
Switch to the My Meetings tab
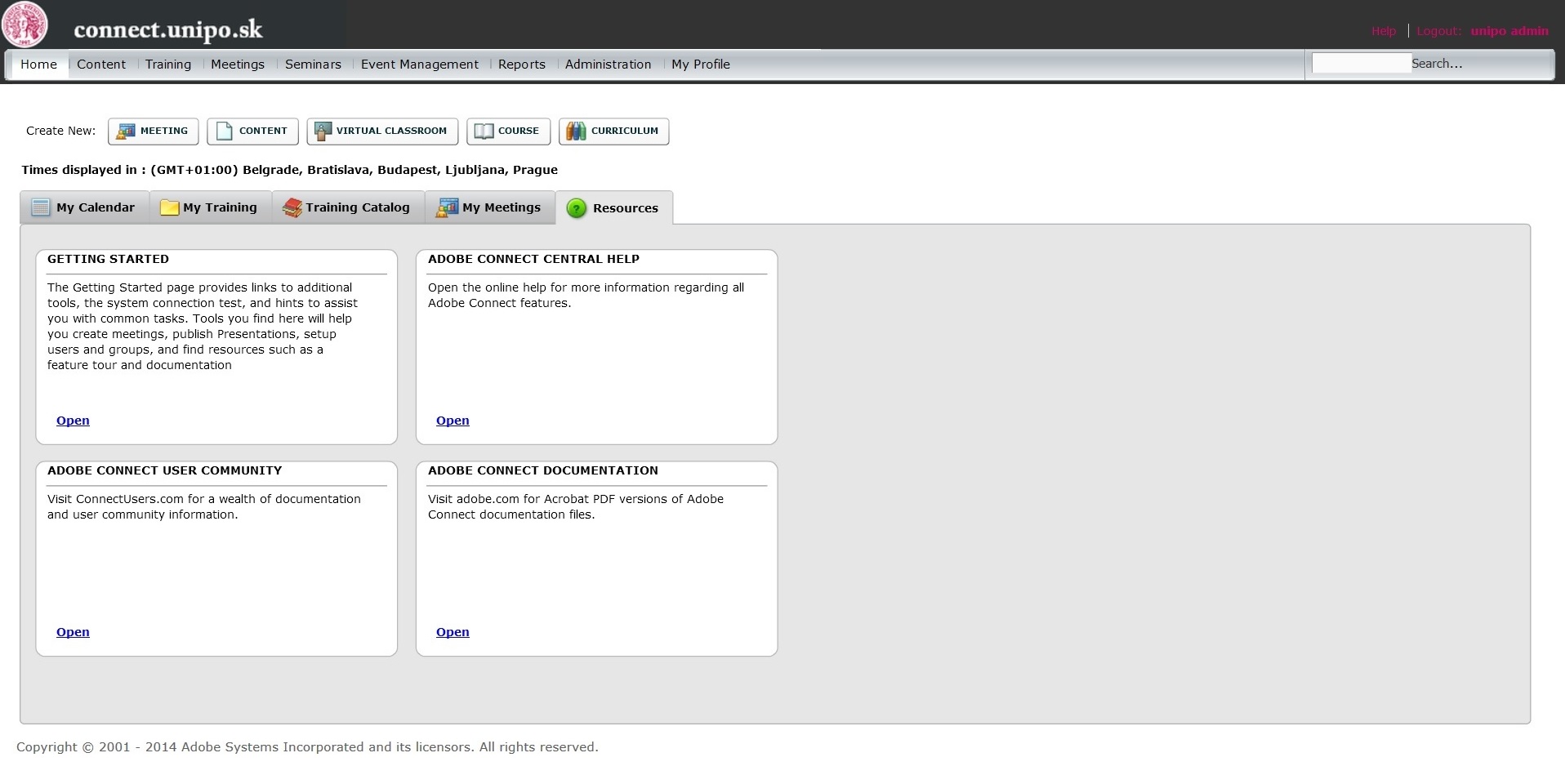pyautogui.click(x=490, y=207)
